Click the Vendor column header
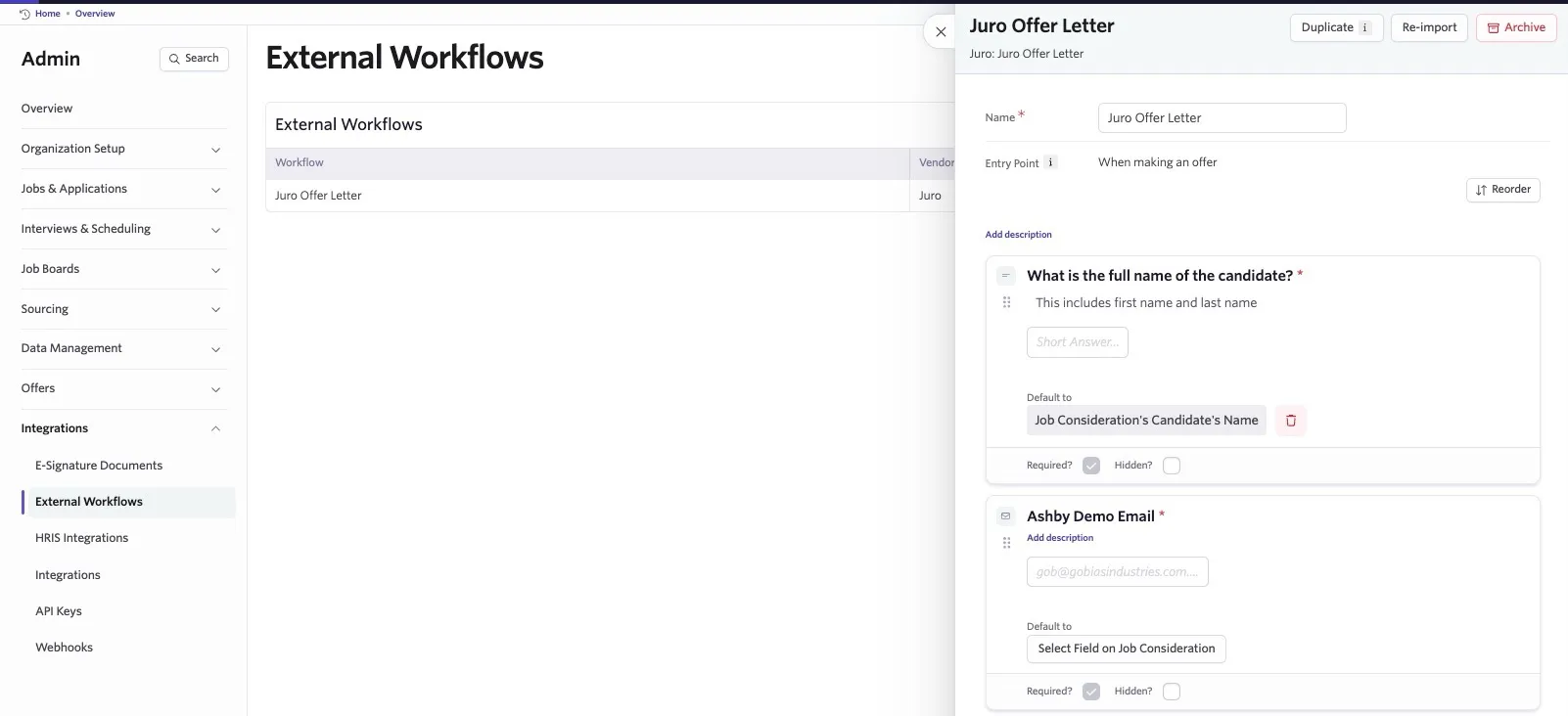The height and width of the screenshot is (716, 1568). [933, 162]
